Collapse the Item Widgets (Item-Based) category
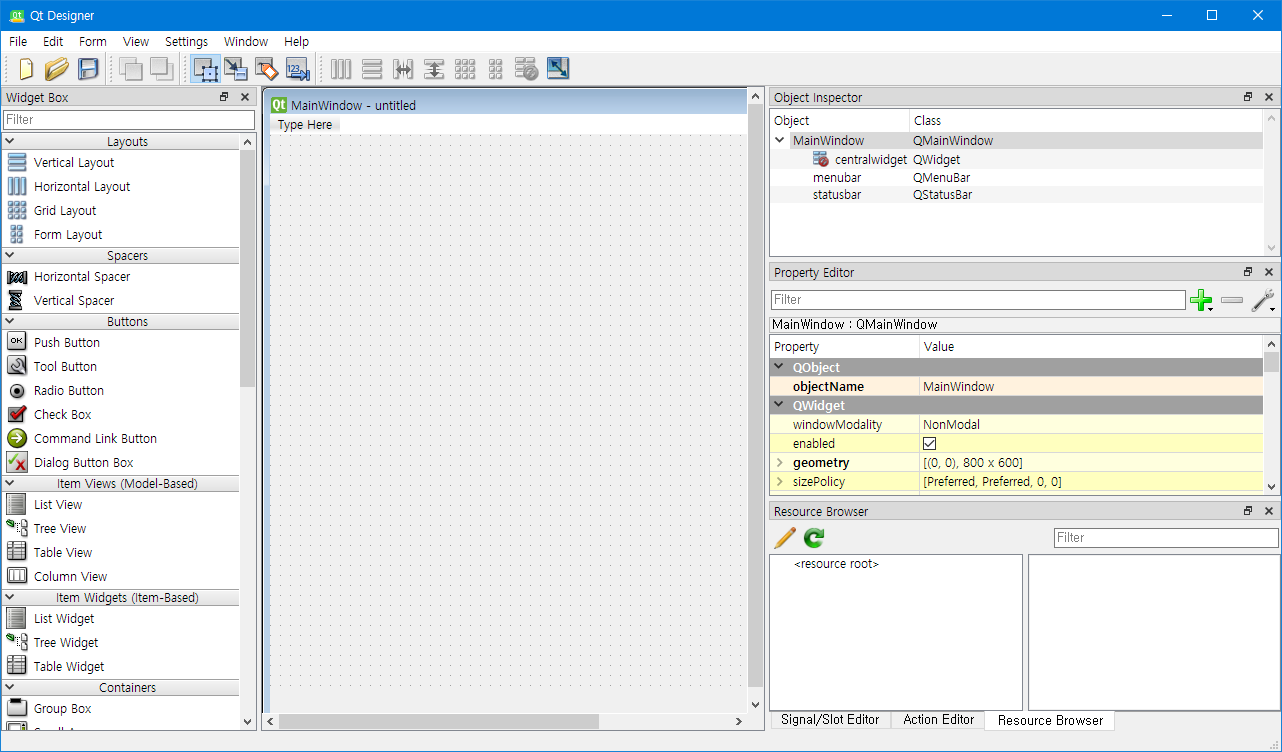 (9, 598)
